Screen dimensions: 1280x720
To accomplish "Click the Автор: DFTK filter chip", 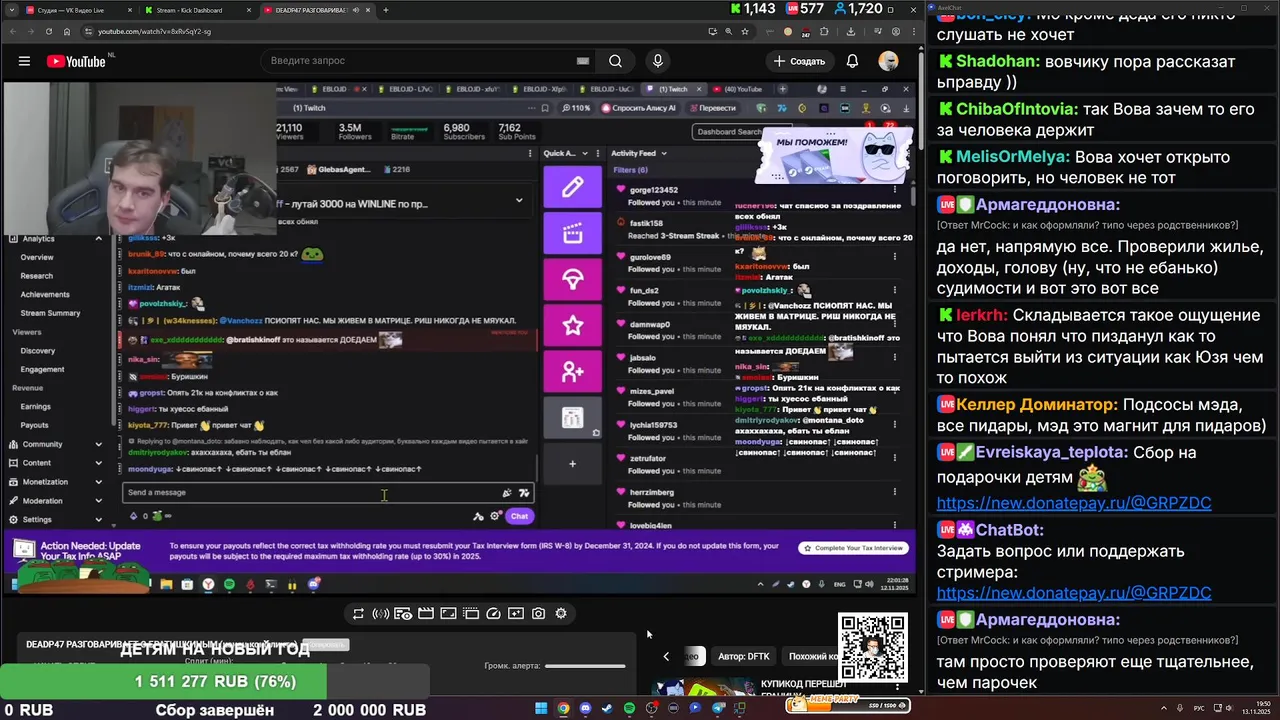I will (743, 656).
